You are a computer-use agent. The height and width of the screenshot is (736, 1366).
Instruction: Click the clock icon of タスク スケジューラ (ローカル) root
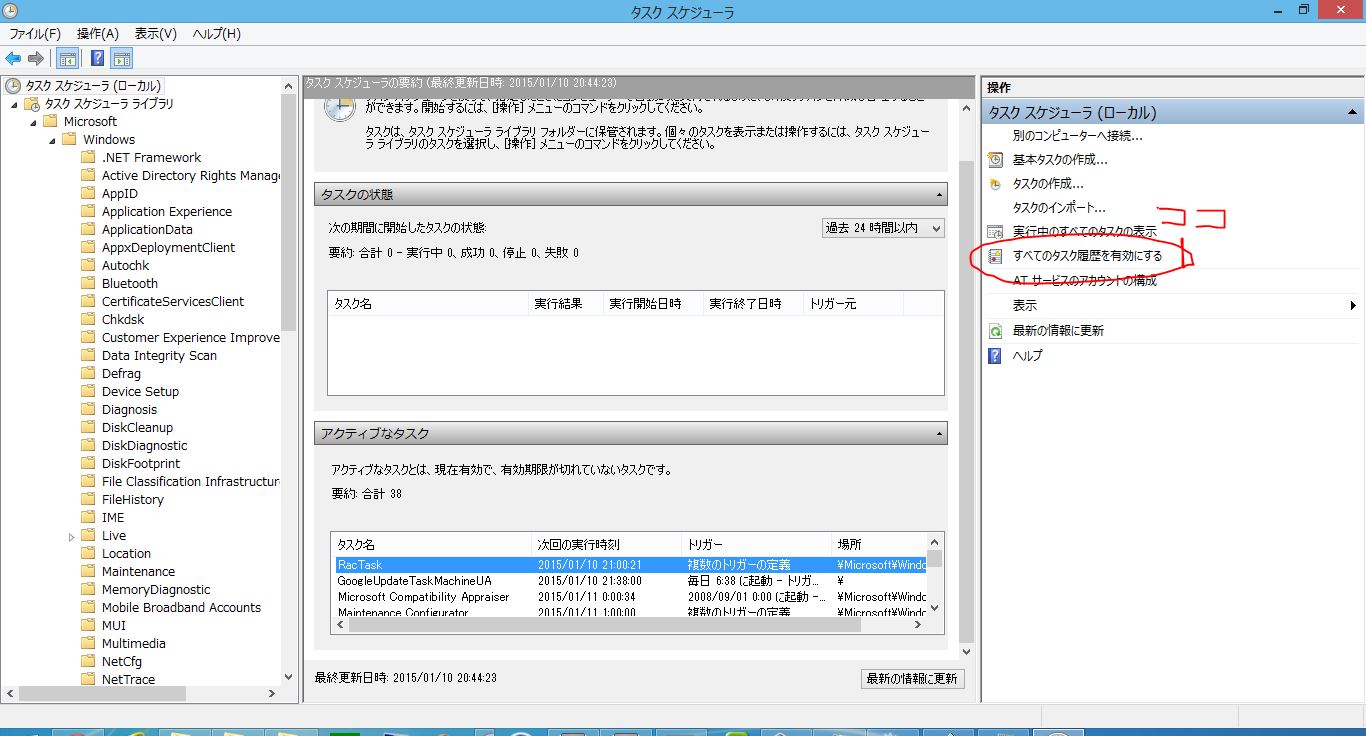[13, 86]
